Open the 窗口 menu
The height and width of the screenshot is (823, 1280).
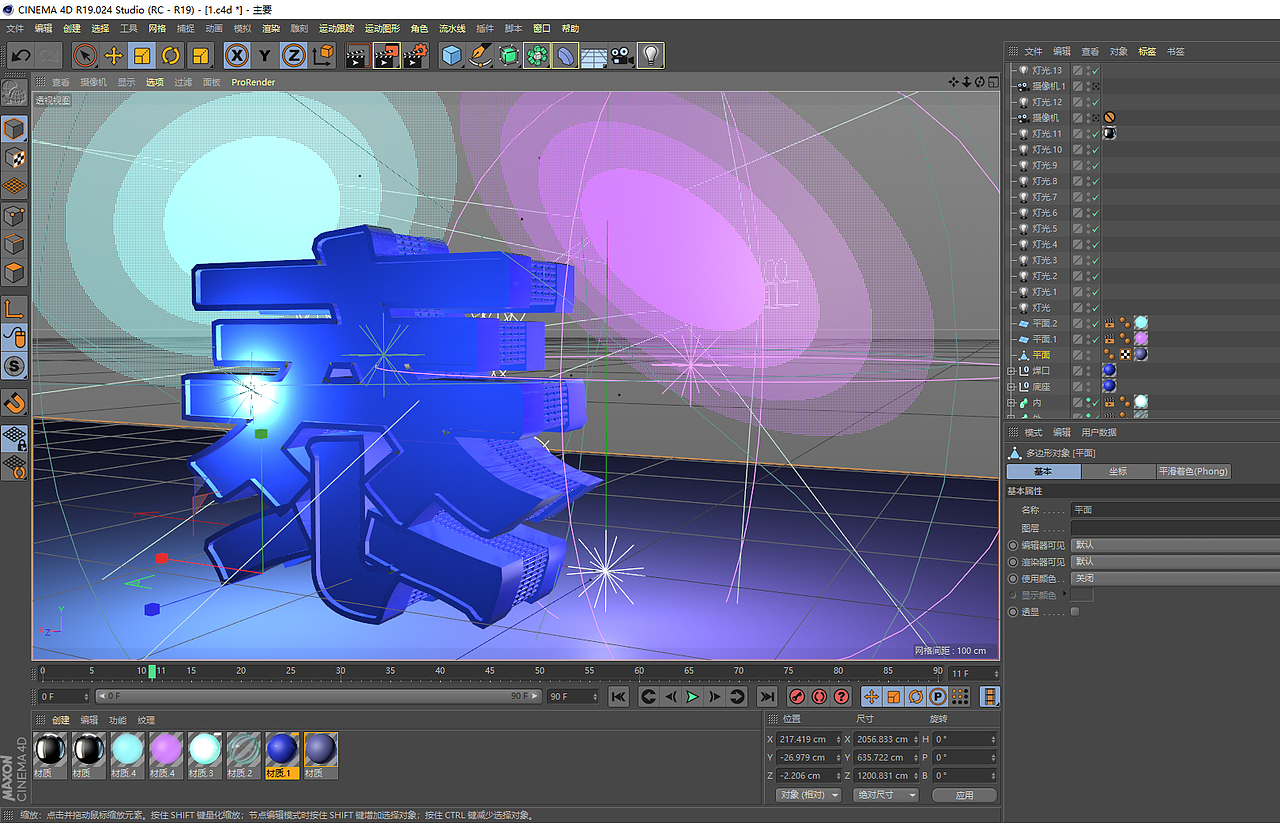[x=542, y=29]
